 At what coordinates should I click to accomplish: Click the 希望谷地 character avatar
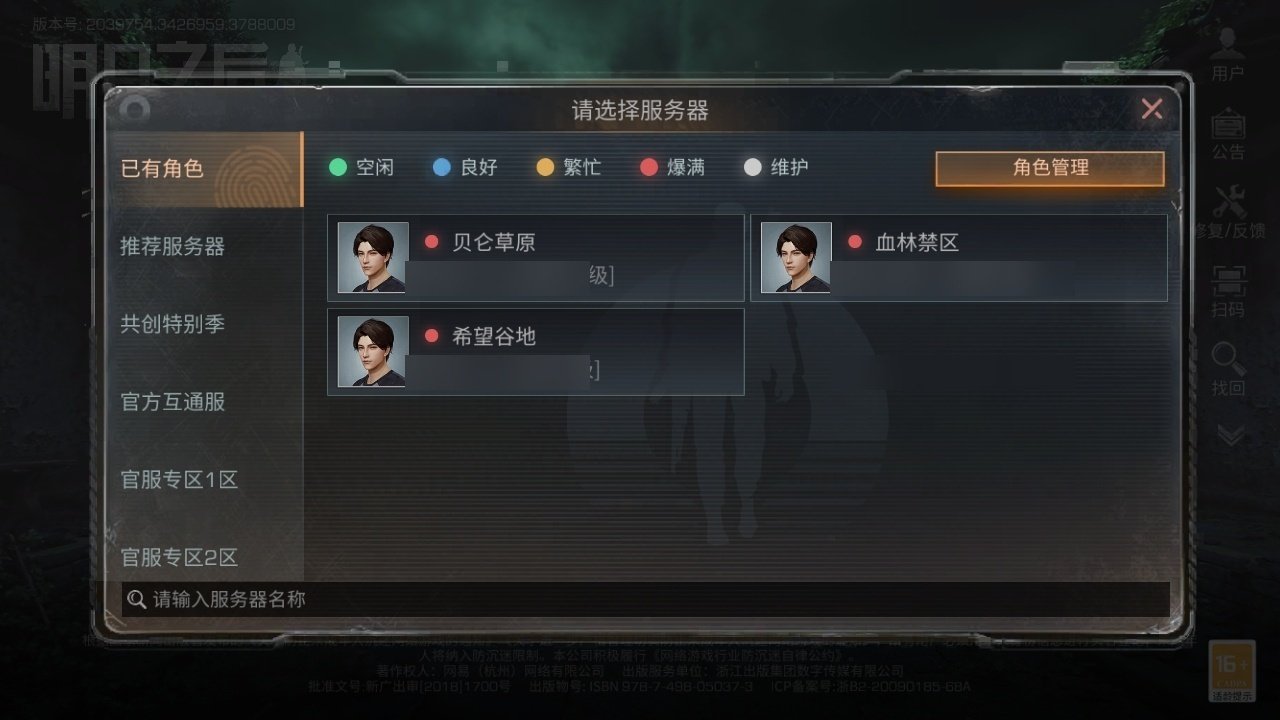pyautogui.click(x=373, y=351)
